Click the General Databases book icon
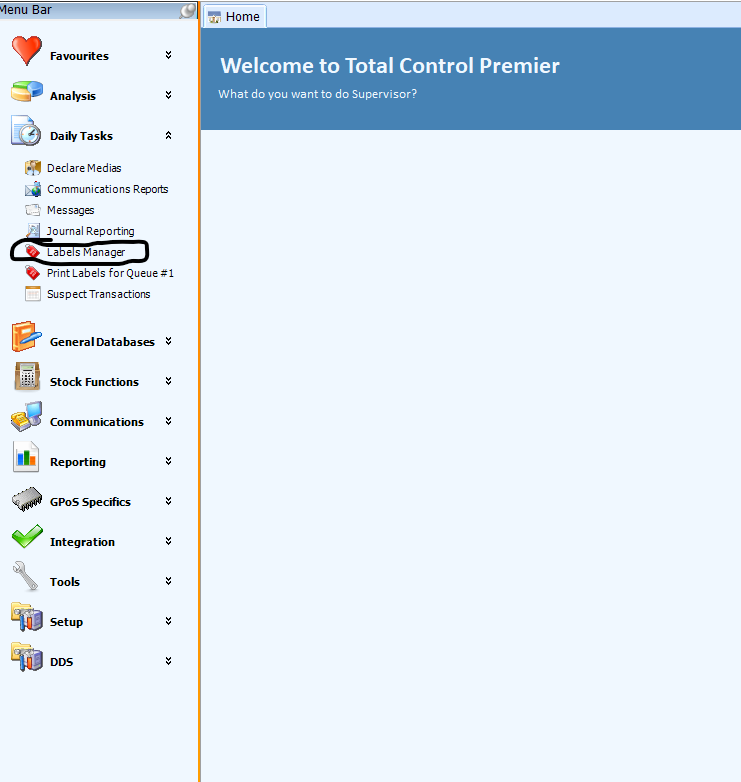This screenshot has width=741, height=782. tap(26, 337)
